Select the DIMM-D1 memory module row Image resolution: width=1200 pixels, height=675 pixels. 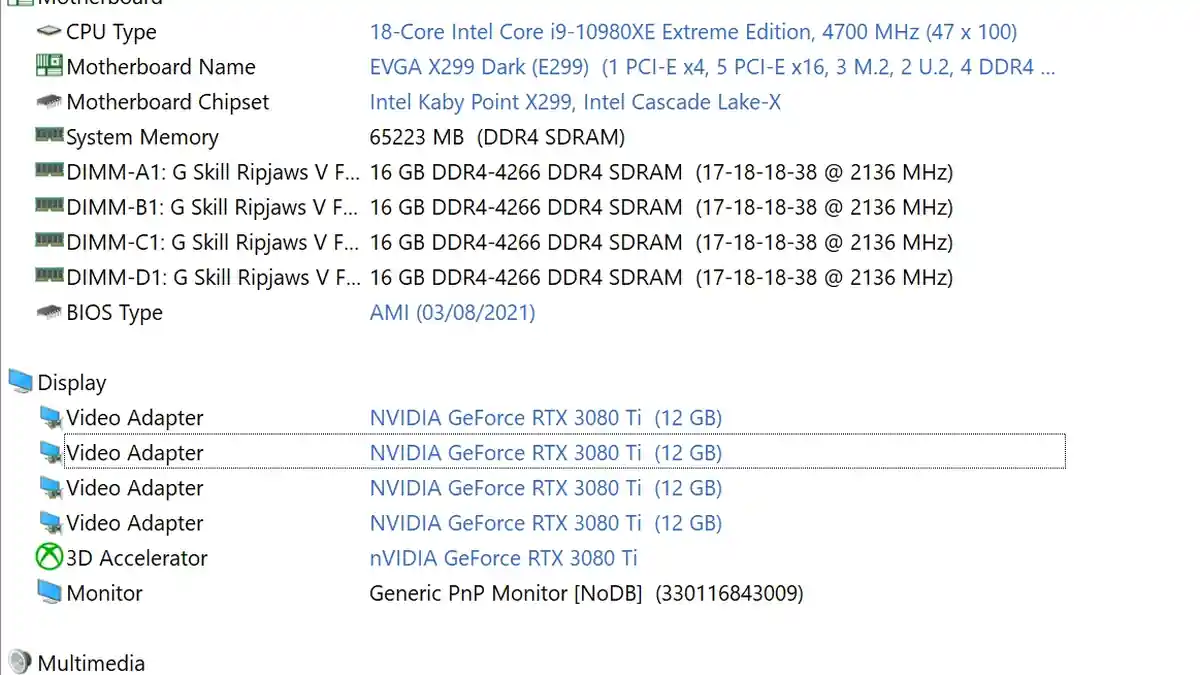212,278
